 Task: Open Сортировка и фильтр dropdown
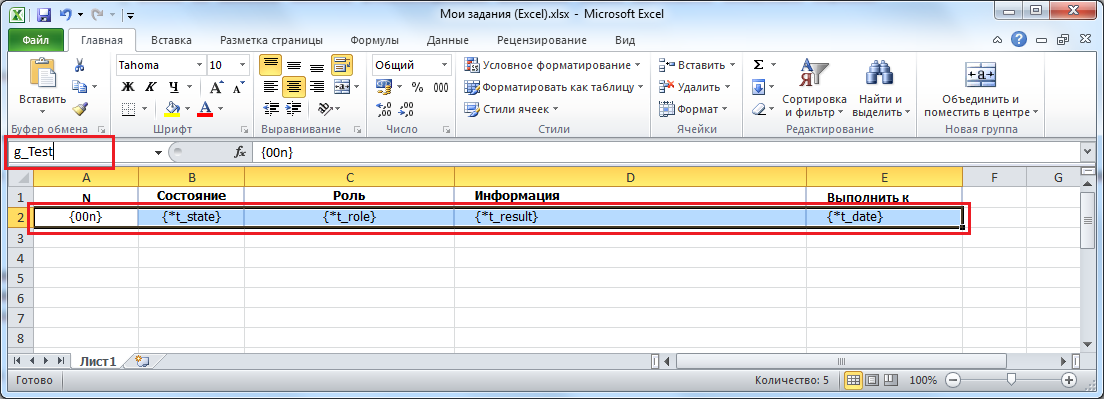click(x=815, y=87)
